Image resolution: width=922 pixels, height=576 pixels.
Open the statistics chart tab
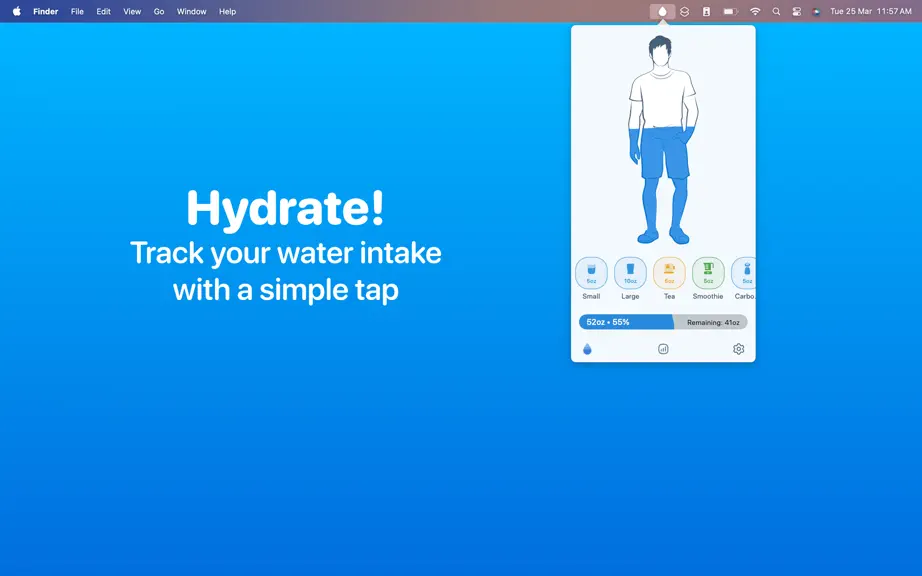click(x=663, y=349)
